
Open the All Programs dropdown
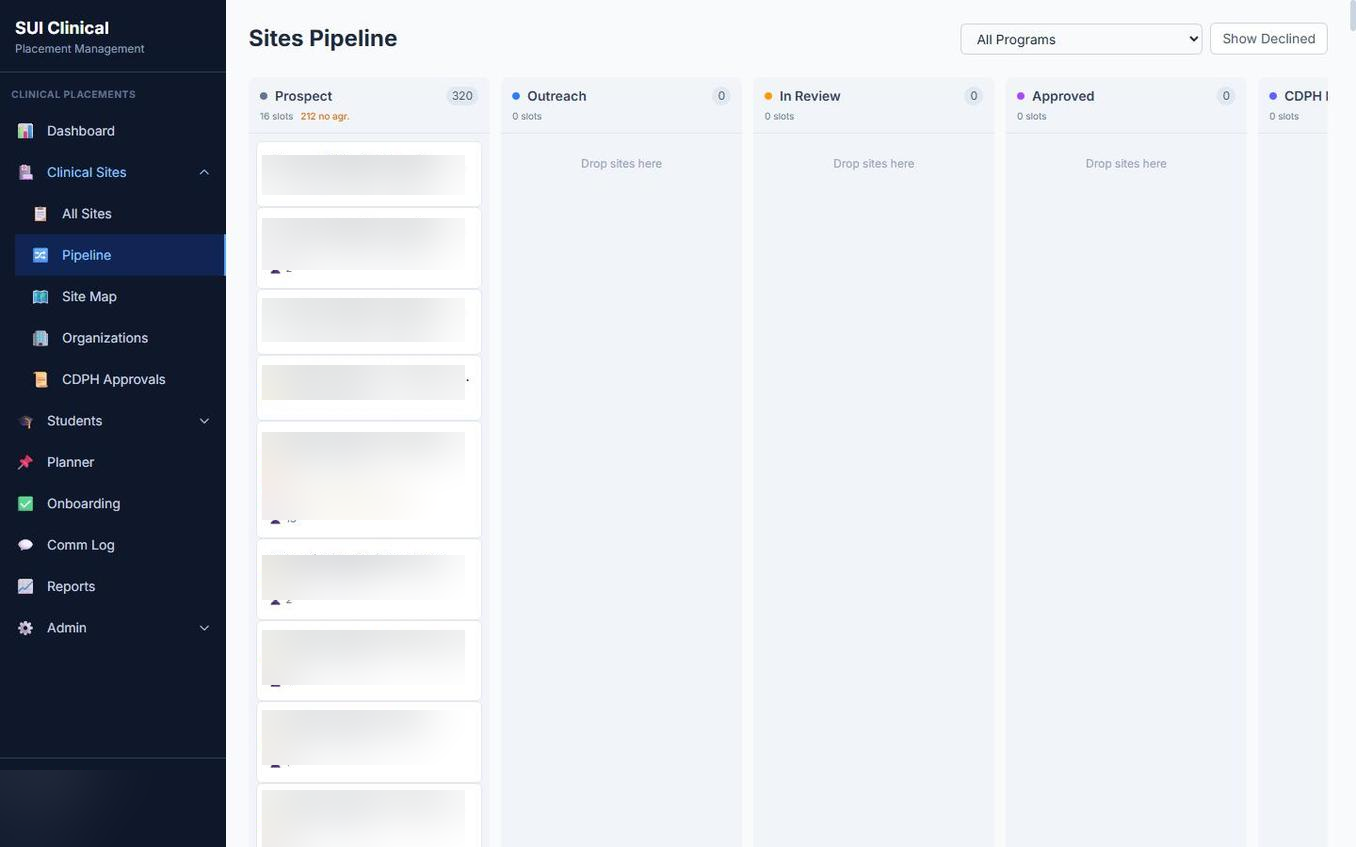(1080, 37)
